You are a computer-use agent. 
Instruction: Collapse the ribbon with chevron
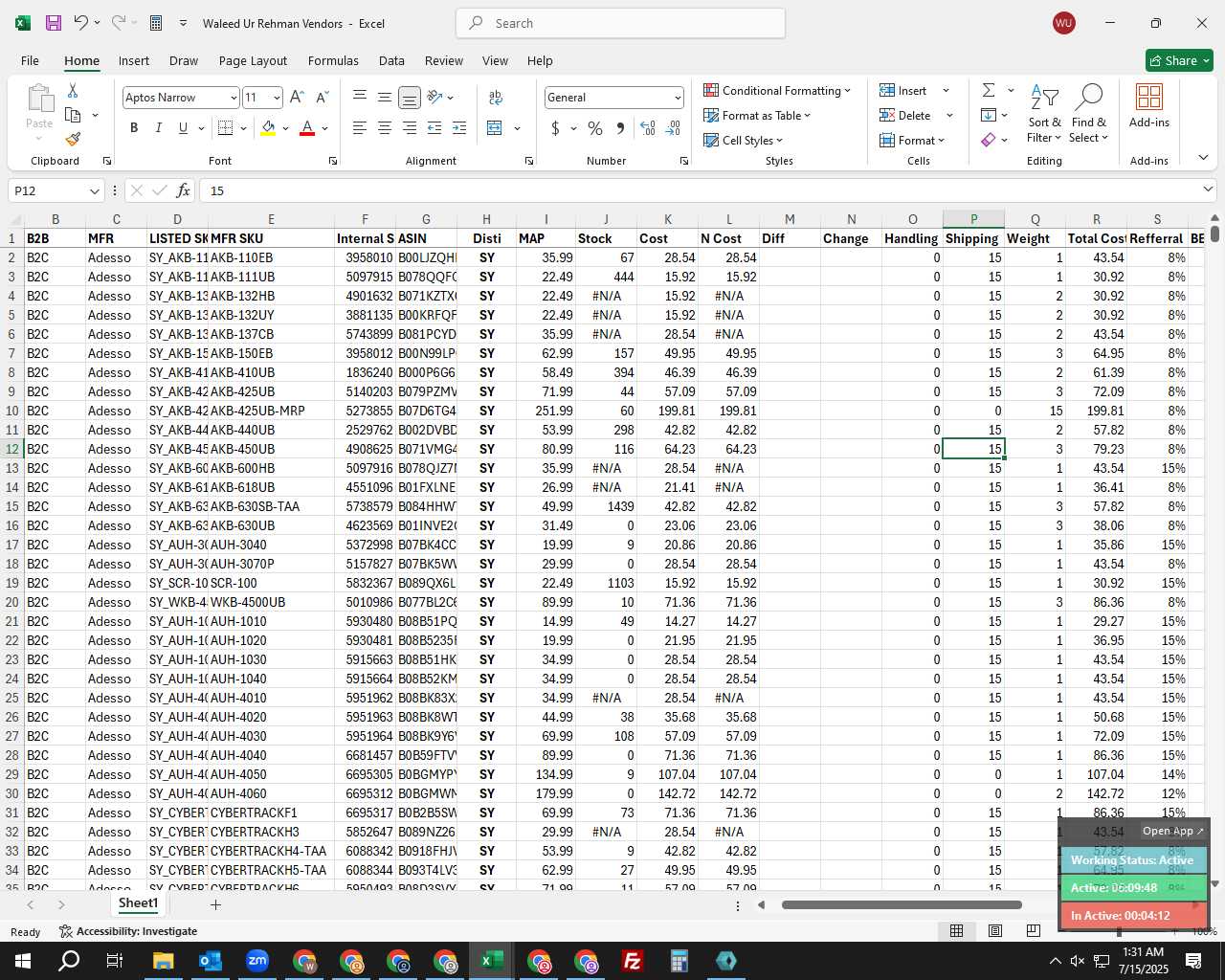[1203, 158]
